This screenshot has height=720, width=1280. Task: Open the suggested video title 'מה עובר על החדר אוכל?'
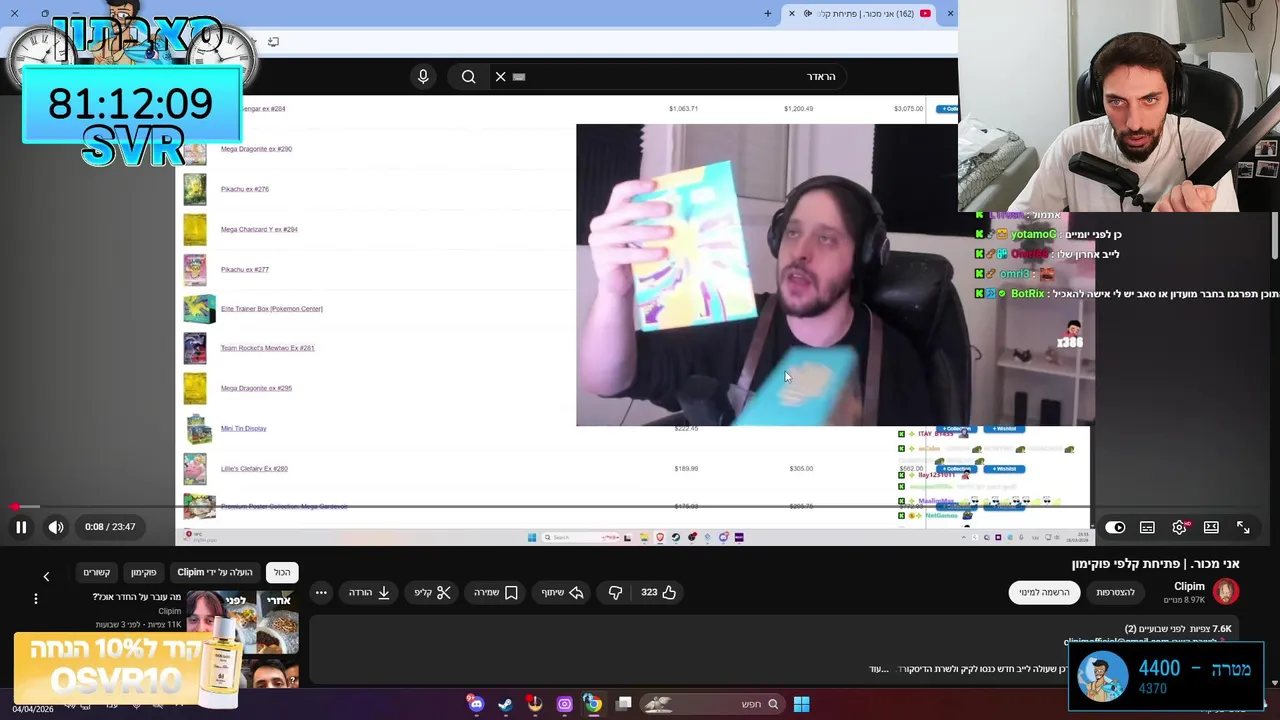[136, 597]
